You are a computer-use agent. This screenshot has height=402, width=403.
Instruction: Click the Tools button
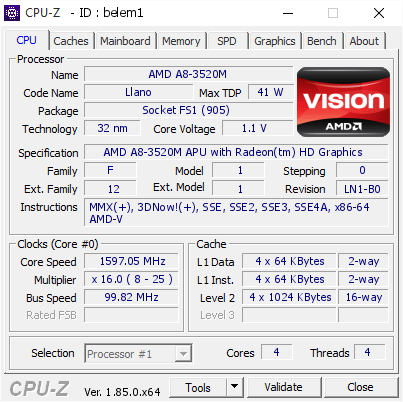pyautogui.click(x=198, y=387)
